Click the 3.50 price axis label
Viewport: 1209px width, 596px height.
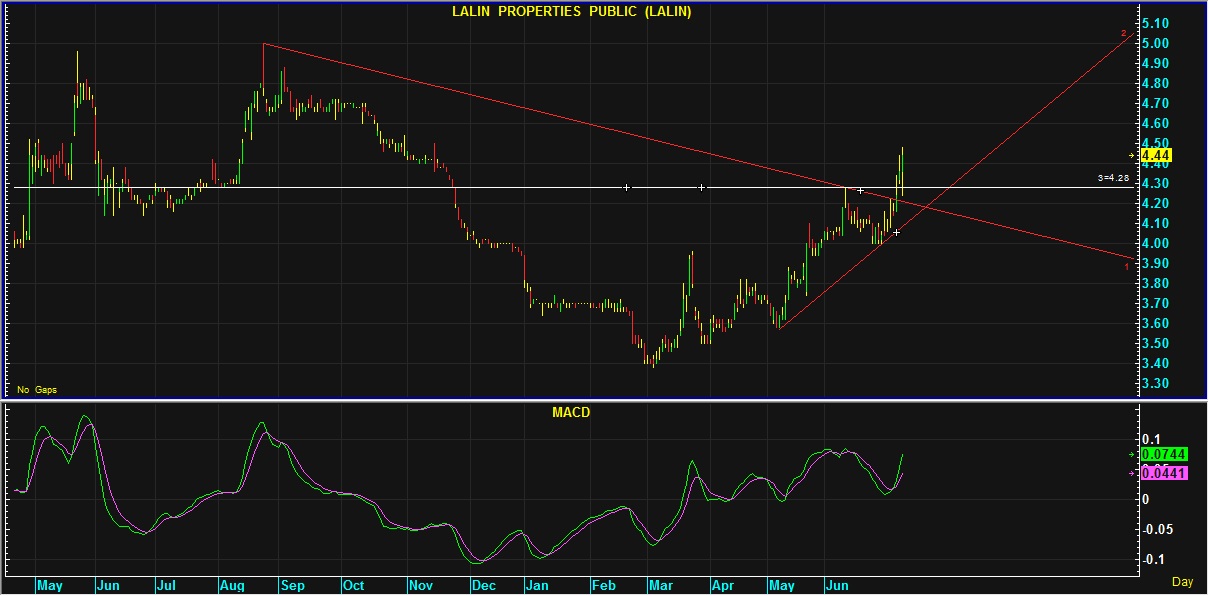pyautogui.click(x=1156, y=343)
